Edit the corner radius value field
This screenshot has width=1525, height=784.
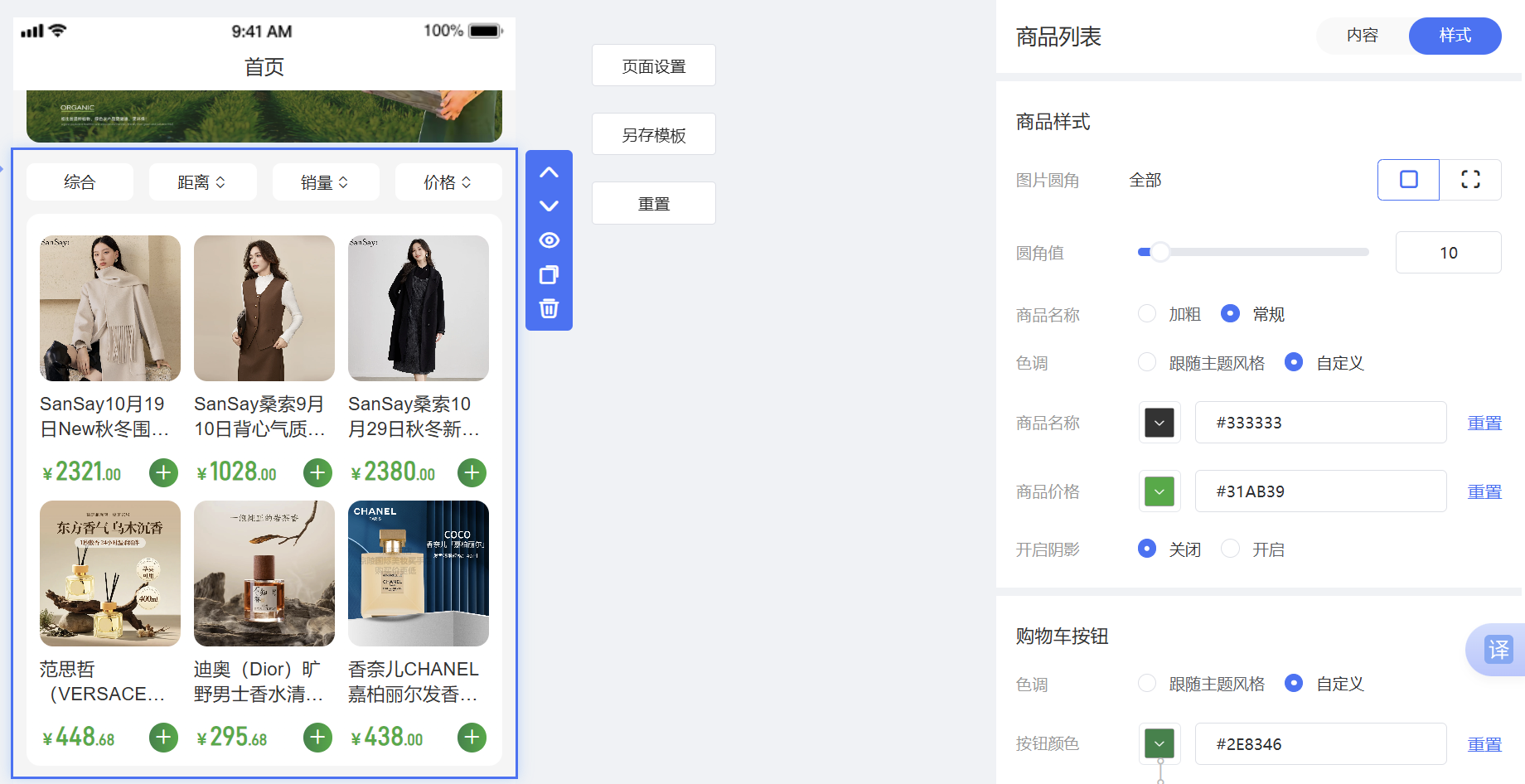[x=1449, y=253]
